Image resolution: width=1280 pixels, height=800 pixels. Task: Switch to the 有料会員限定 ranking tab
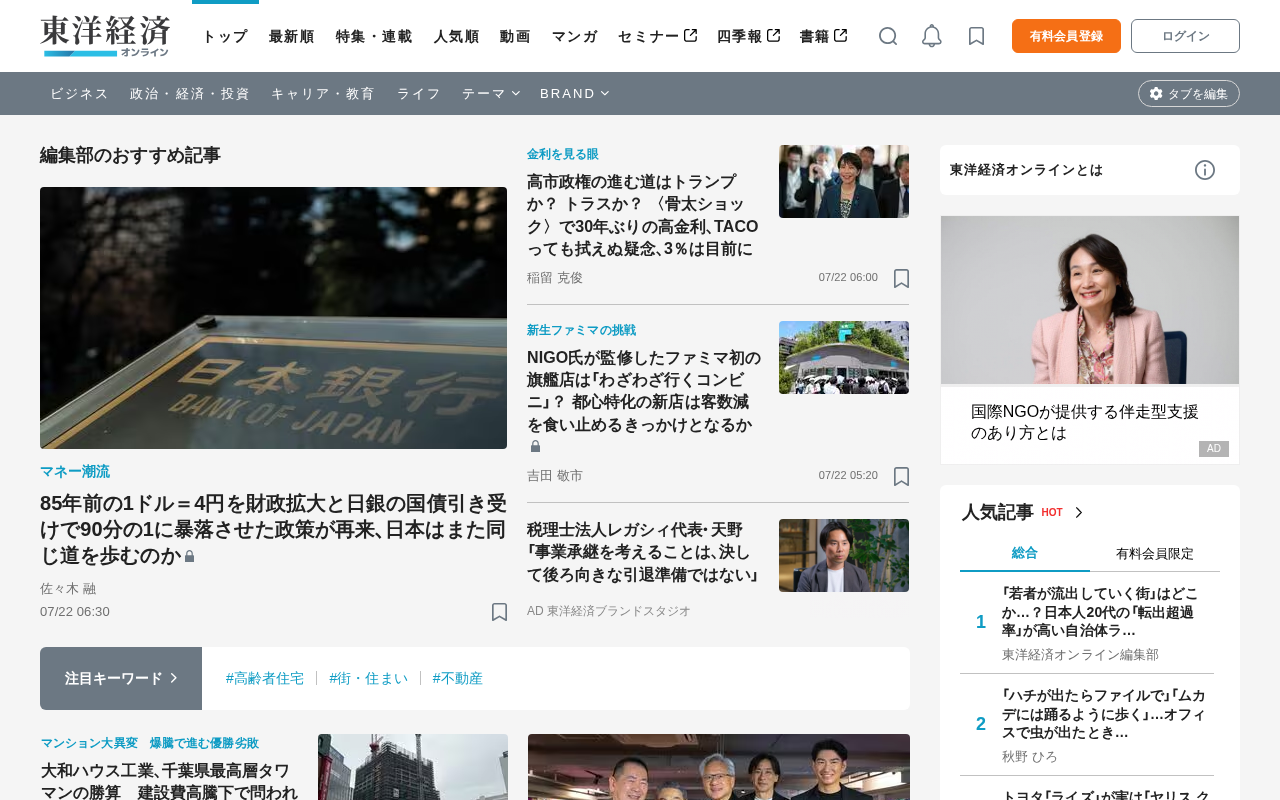point(1155,553)
